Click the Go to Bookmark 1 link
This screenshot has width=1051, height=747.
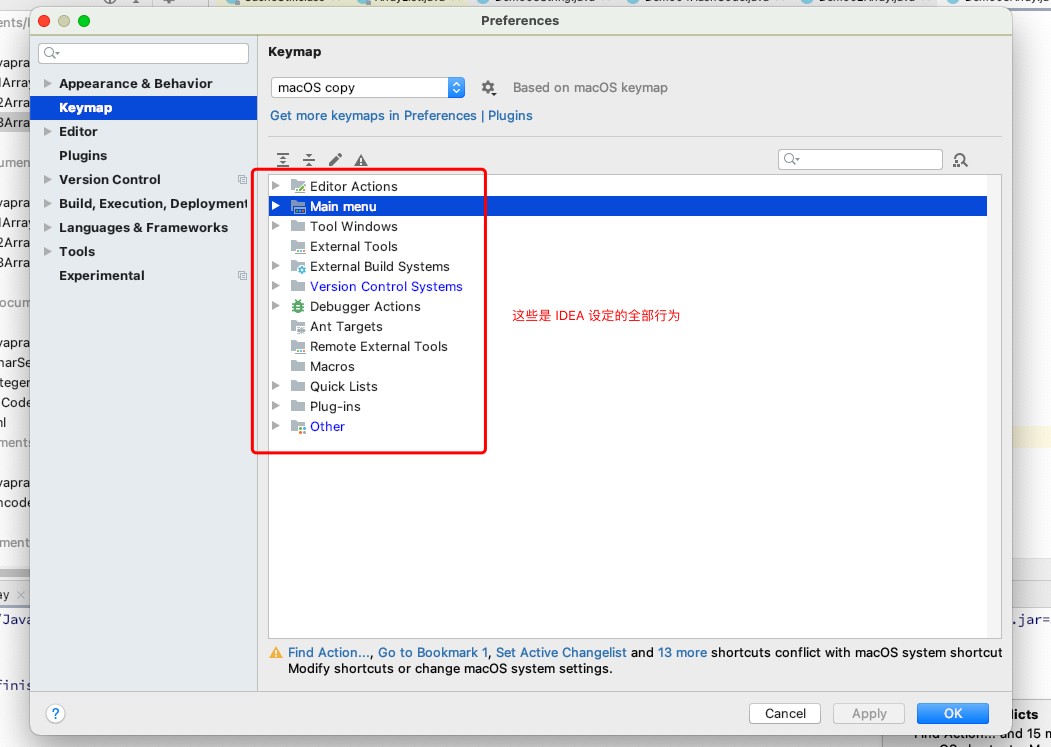coord(433,652)
